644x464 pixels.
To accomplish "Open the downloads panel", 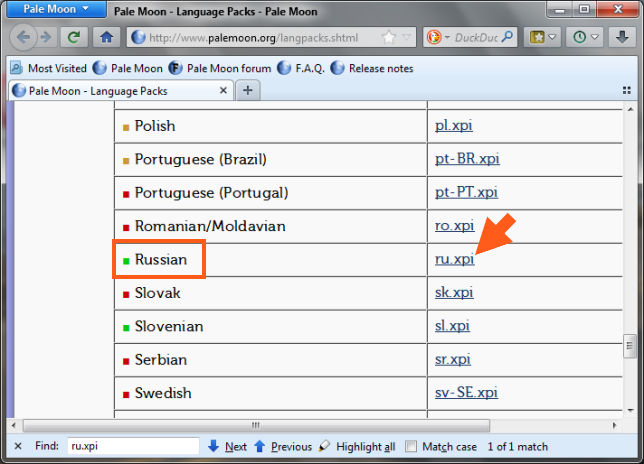I will point(622,38).
